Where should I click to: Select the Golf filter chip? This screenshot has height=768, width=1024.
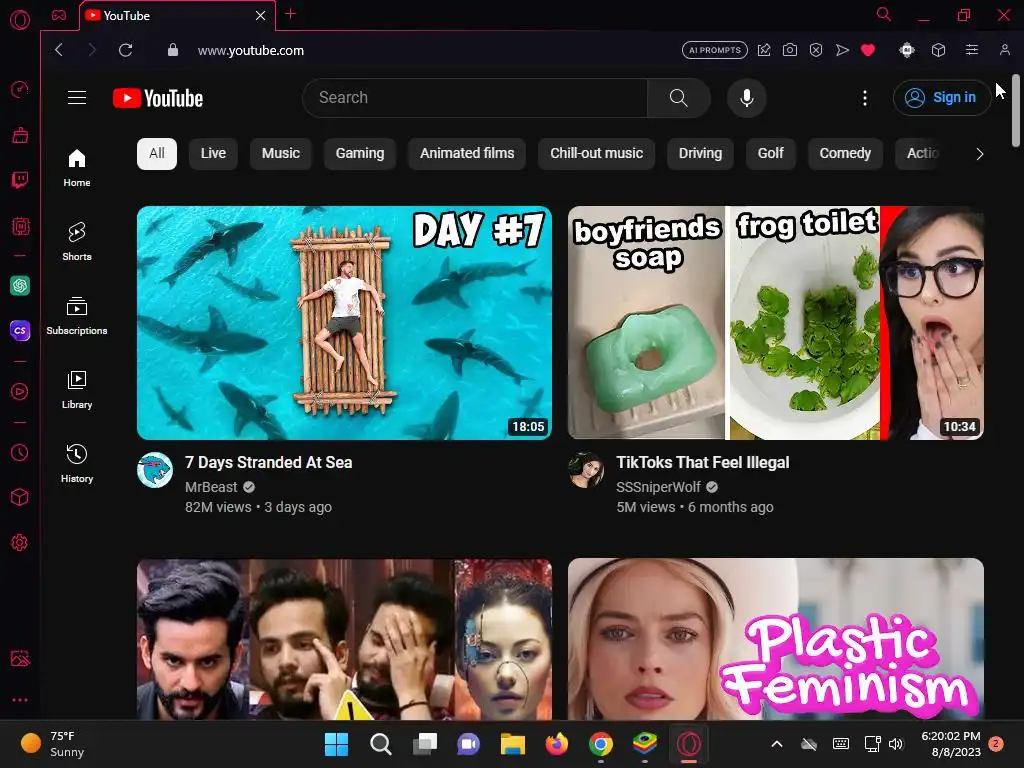point(771,153)
